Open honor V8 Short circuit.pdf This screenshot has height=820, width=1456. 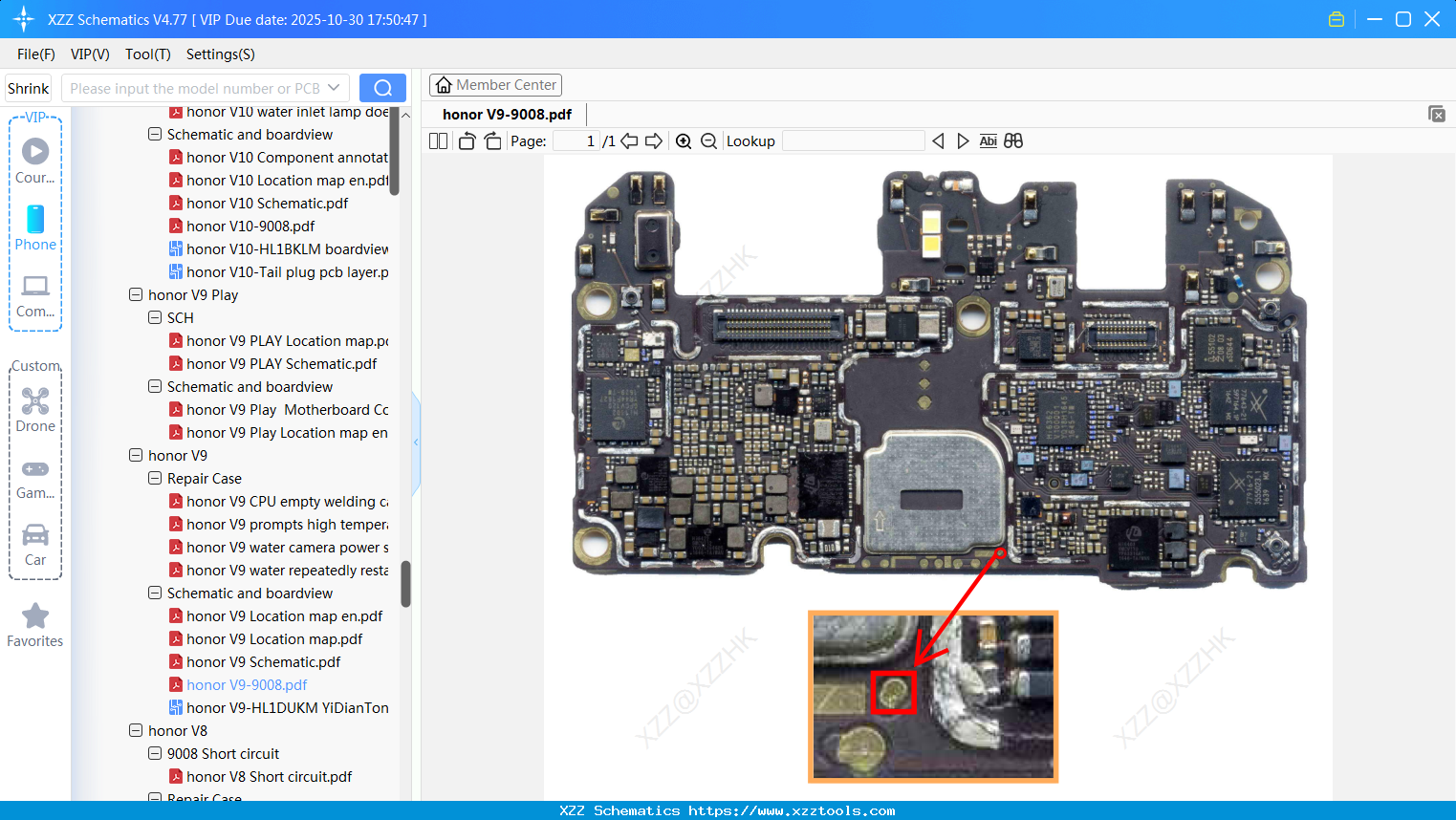pos(261,777)
